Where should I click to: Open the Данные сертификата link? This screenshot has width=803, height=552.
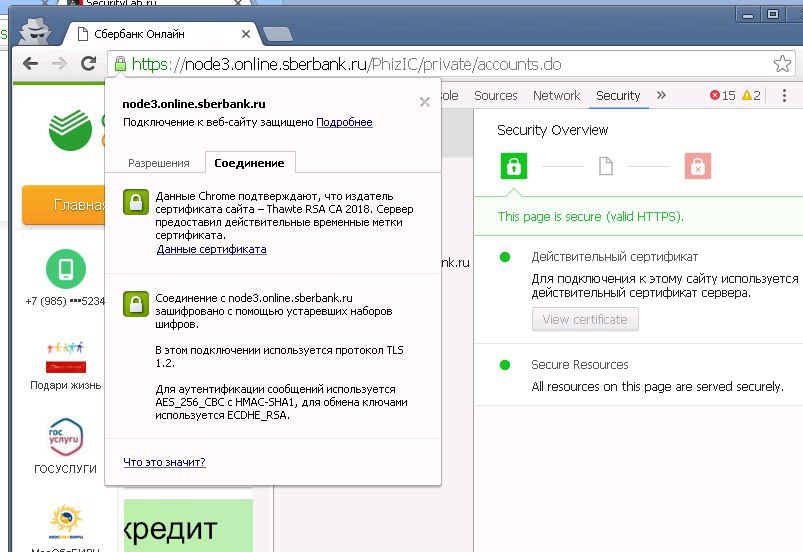(x=212, y=249)
